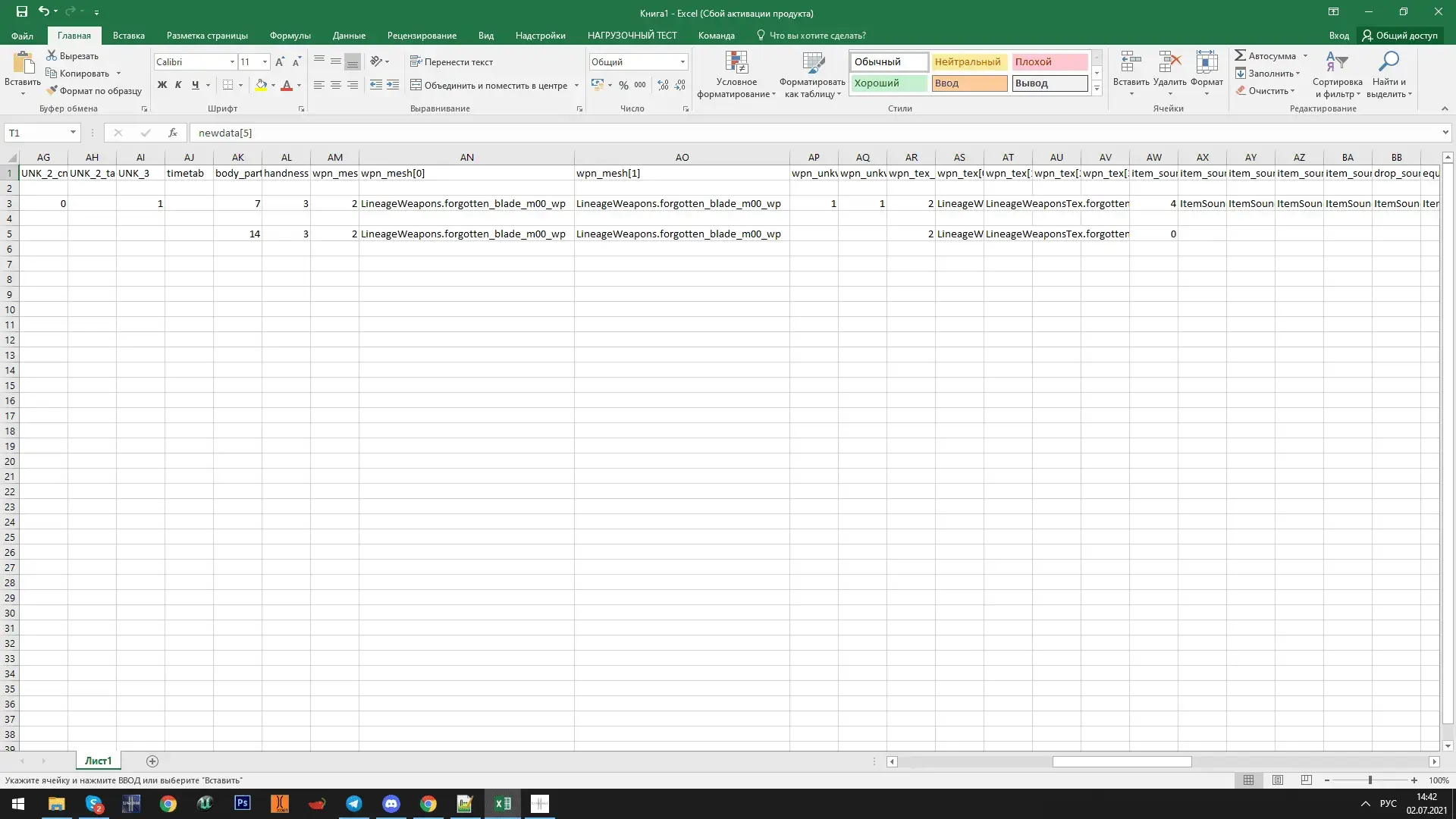Open Sort and Filter (Сортировка и фильтр)
The width and height of the screenshot is (1456, 819).
[x=1337, y=74]
